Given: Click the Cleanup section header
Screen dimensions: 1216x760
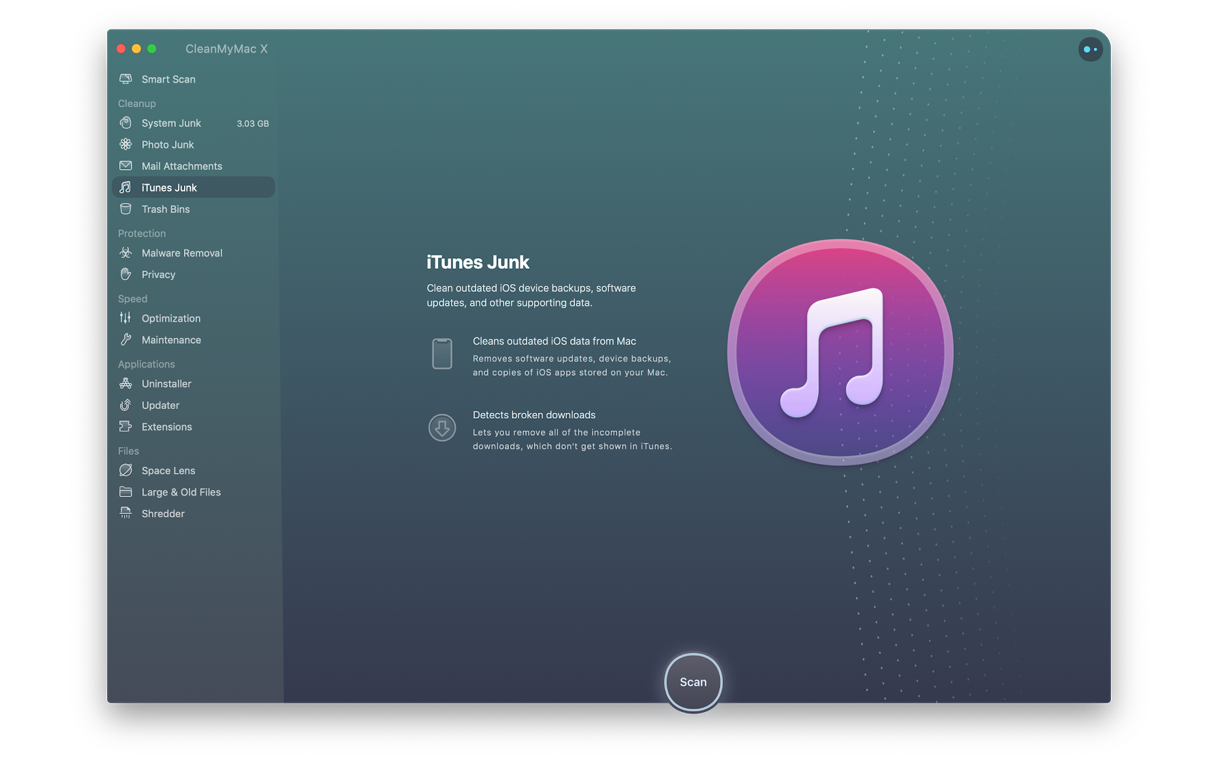Looking at the screenshot, I should 137,103.
